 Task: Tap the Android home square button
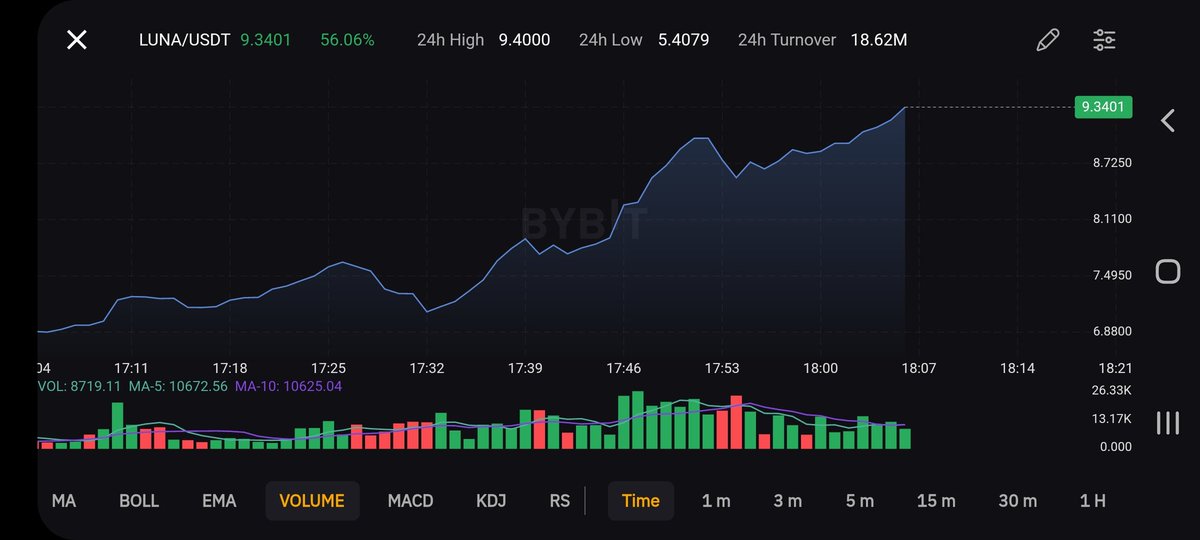[x=1167, y=271]
